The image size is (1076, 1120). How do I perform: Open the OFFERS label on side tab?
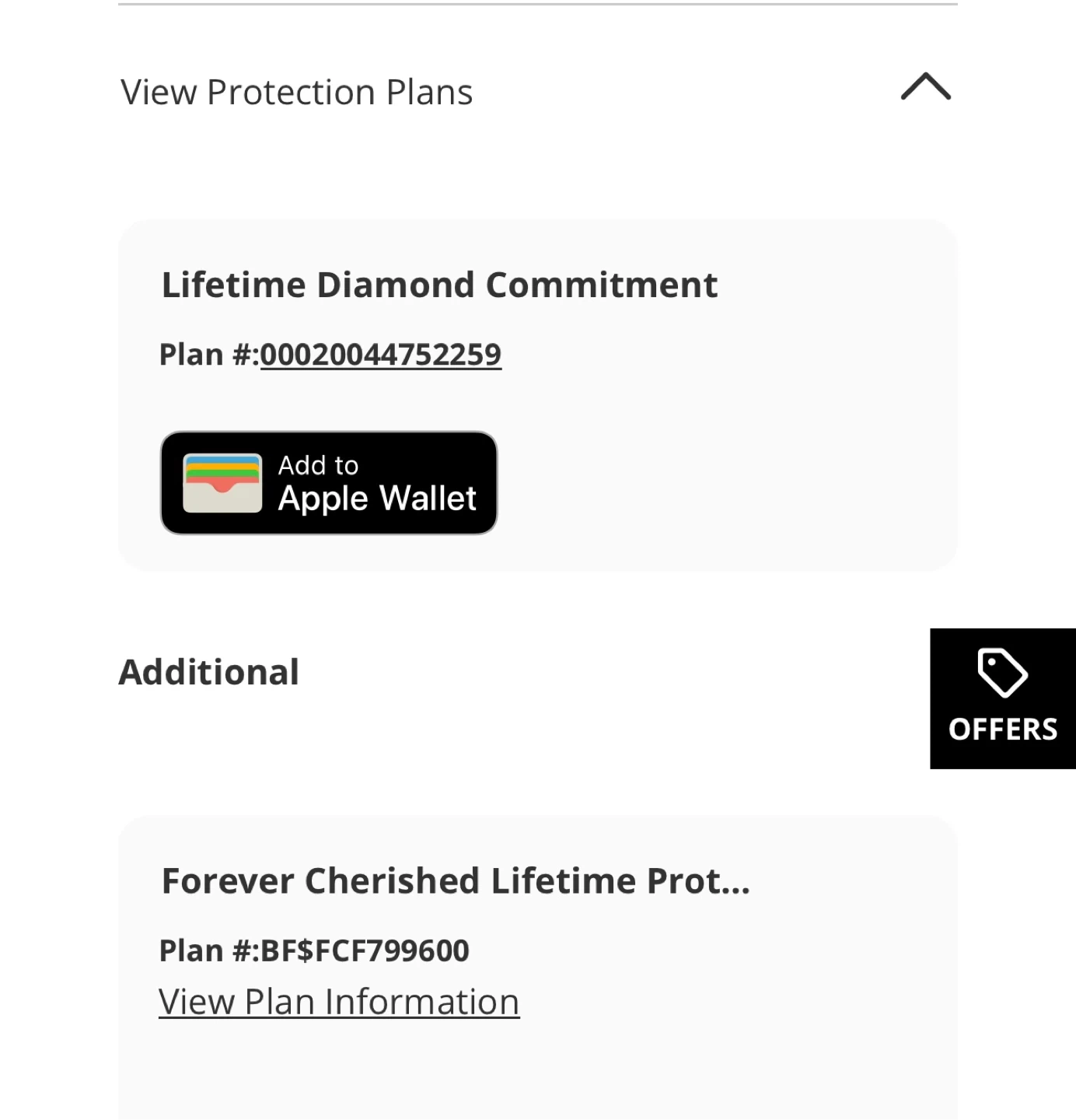pyautogui.click(x=1003, y=730)
